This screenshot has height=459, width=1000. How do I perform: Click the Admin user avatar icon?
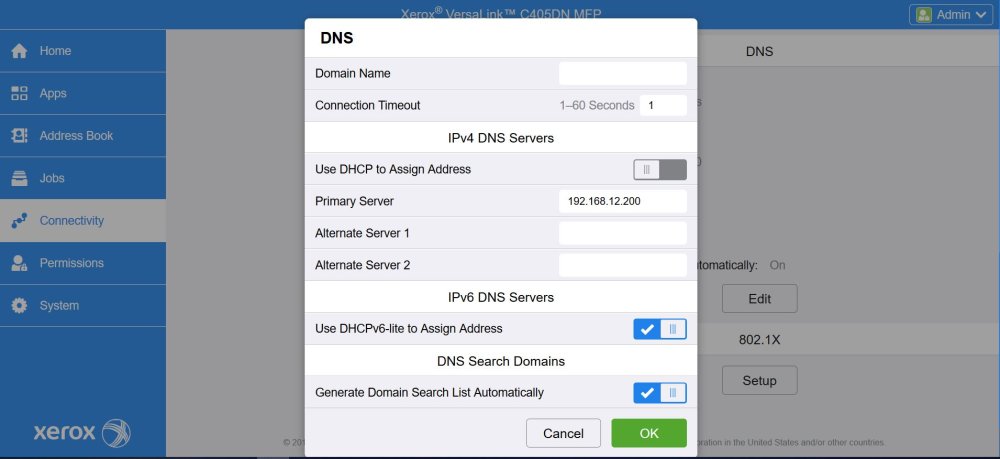(x=923, y=15)
